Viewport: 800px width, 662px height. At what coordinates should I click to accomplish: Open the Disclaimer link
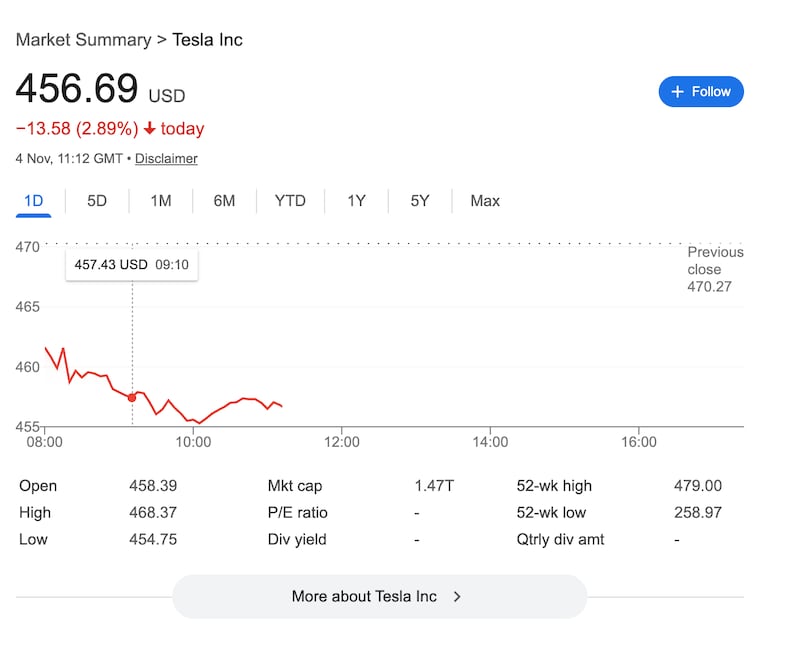tap(166, 158)
